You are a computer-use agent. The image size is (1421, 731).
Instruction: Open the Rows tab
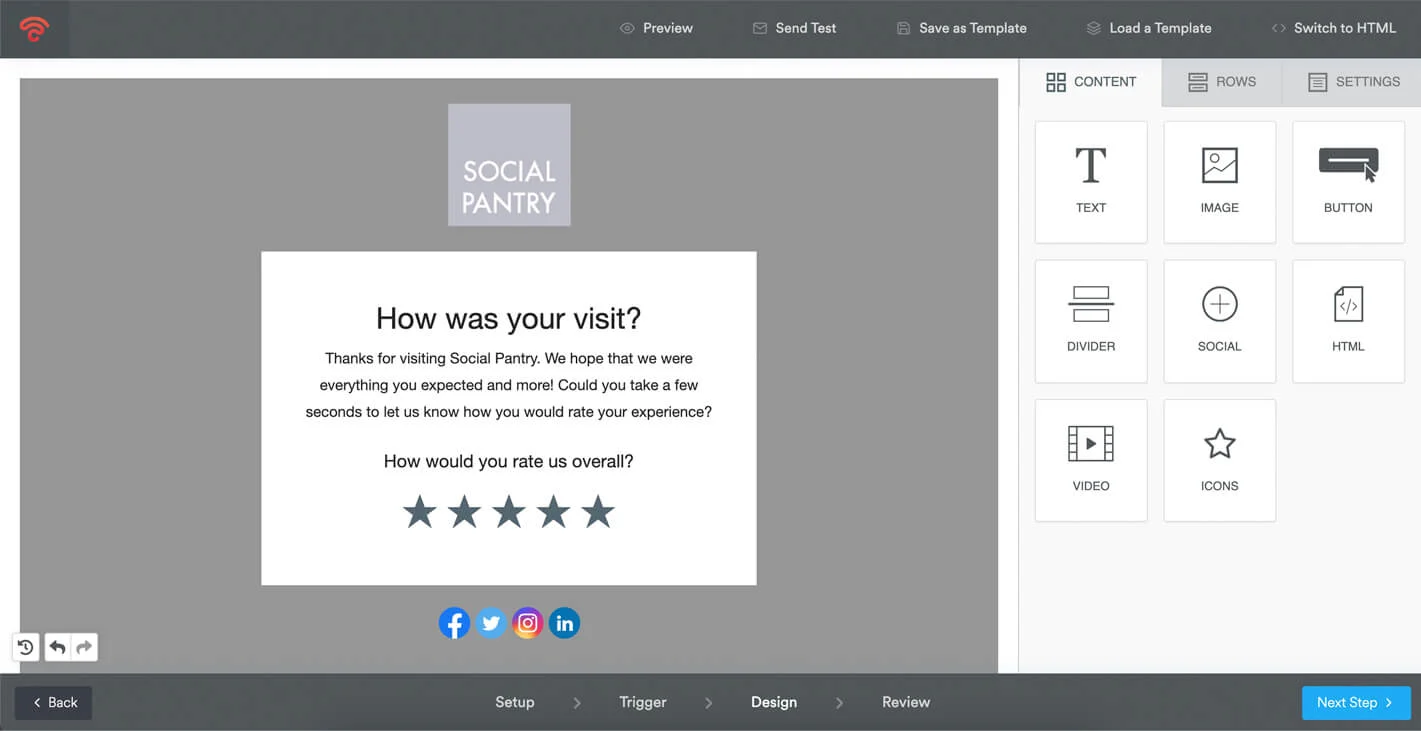(1221, 82)
